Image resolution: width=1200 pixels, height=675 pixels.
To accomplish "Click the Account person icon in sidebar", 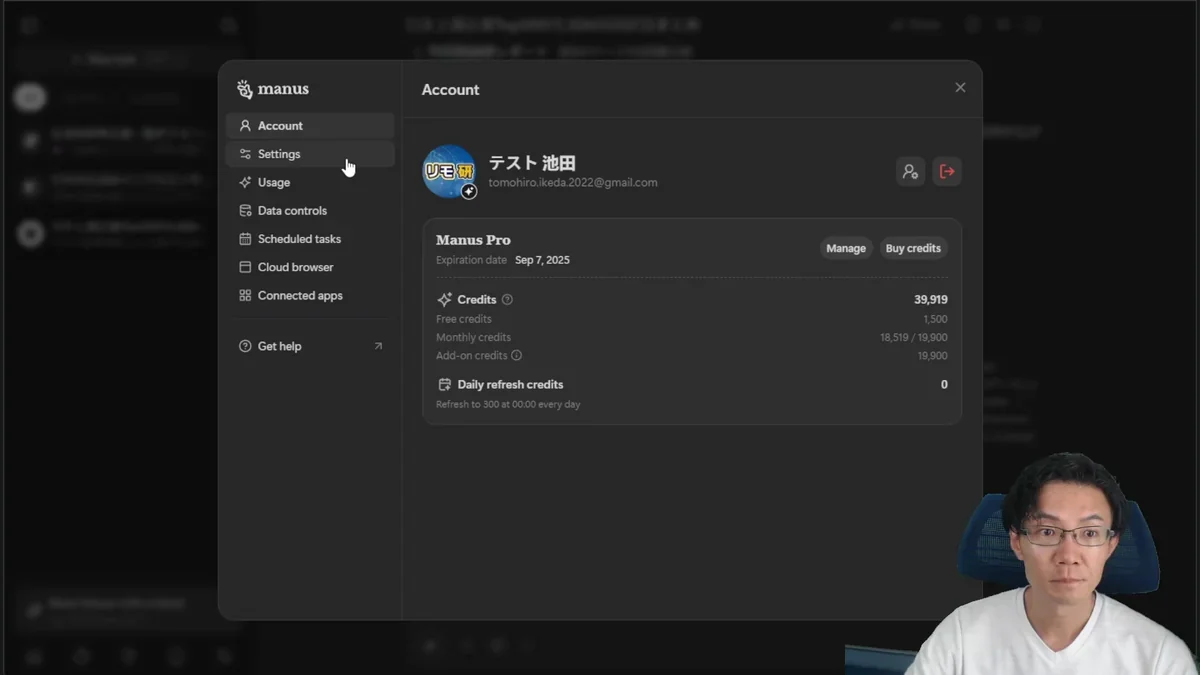I will [245, 126].
